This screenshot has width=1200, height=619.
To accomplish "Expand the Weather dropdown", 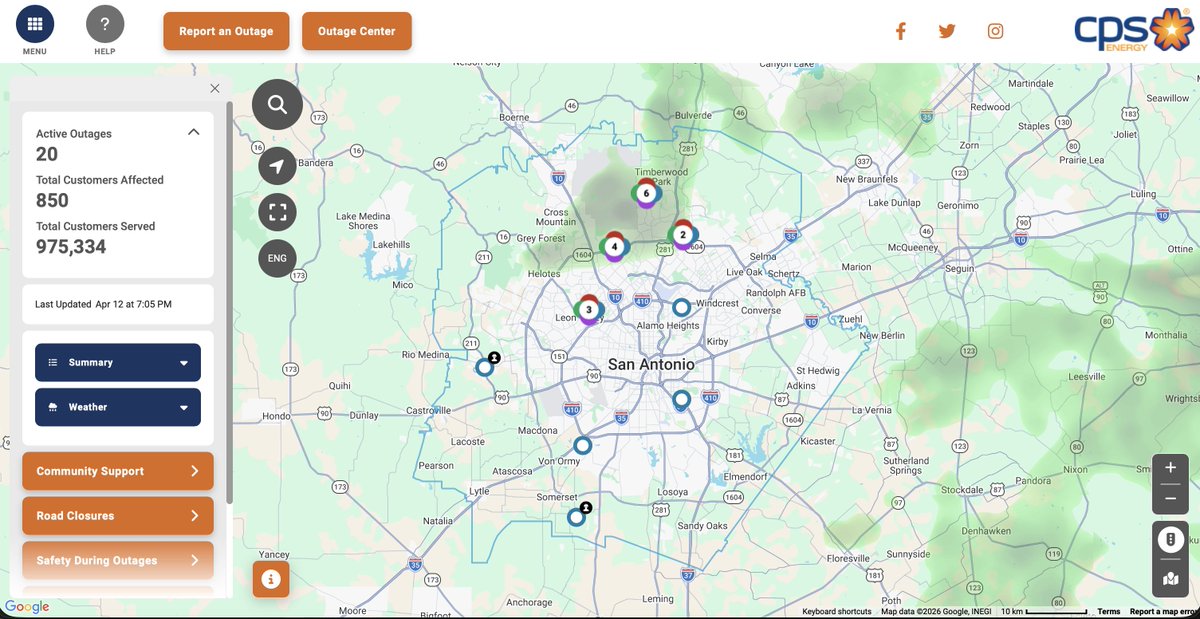I will click(118, 407).
